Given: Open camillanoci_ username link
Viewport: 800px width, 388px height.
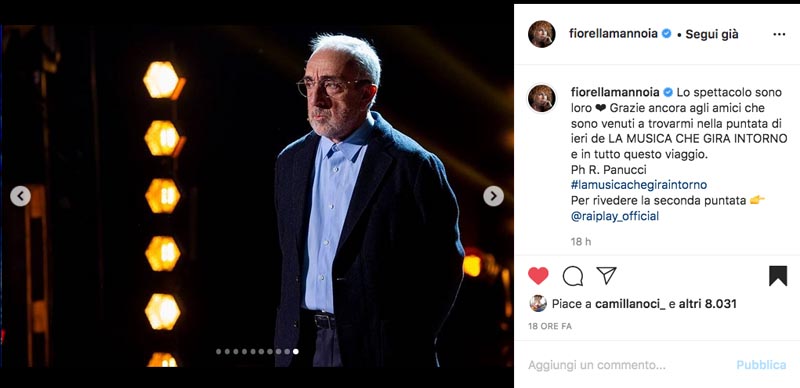Looking at the screenshot, I should tap(630, 304).
